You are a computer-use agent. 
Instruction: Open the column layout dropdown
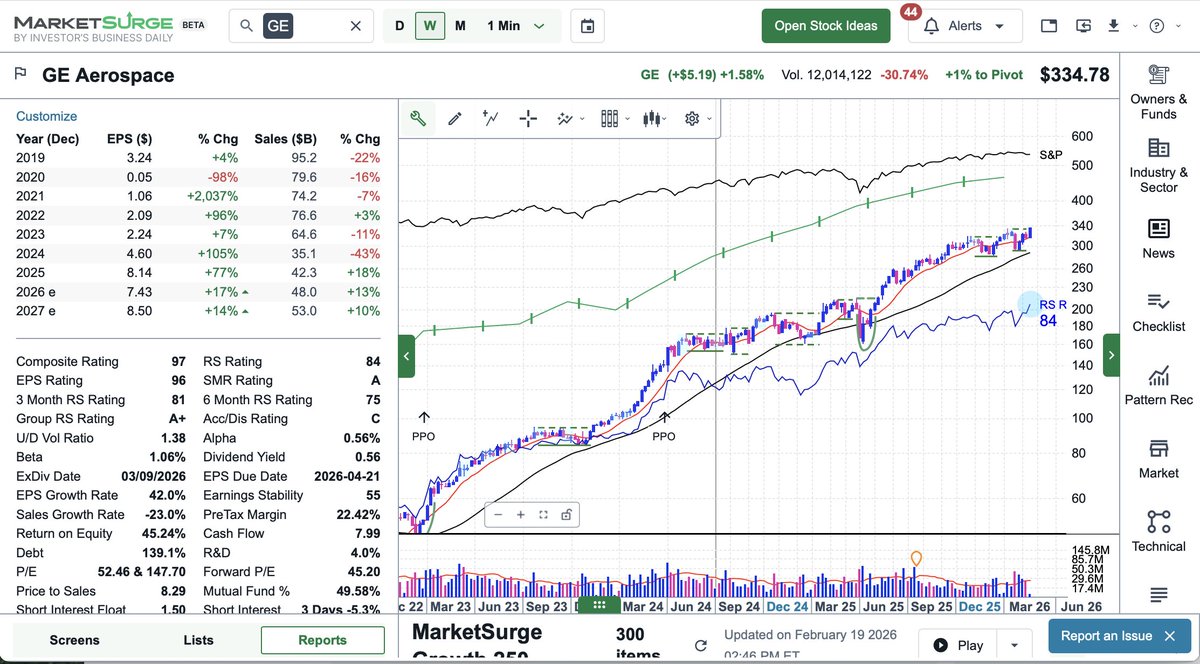[615, 118]
